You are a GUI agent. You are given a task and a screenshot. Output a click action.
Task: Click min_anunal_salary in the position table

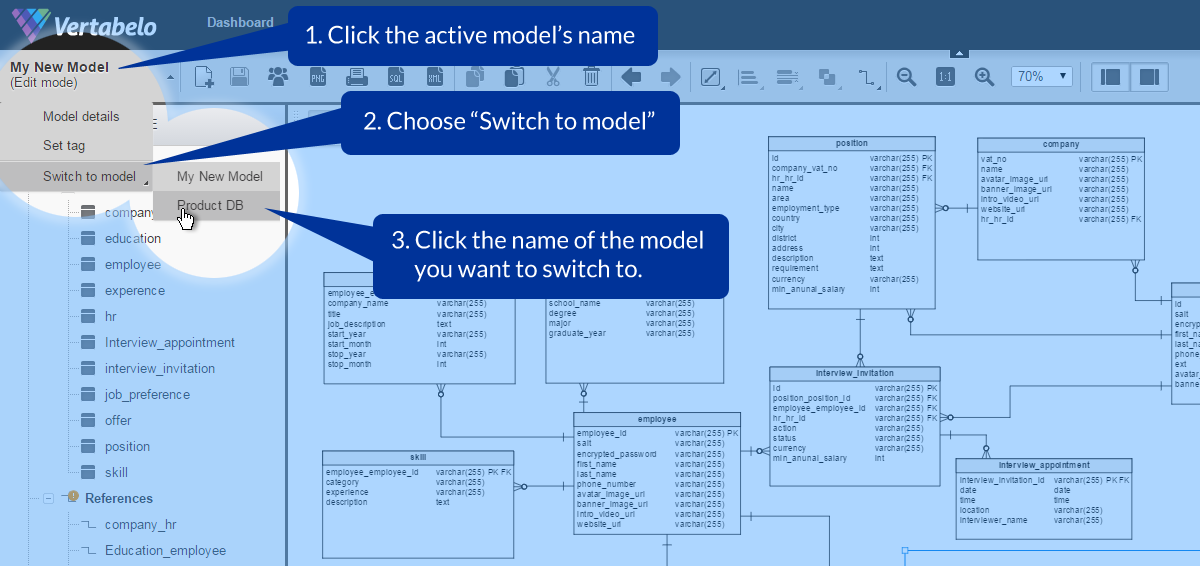click(808, 289)
